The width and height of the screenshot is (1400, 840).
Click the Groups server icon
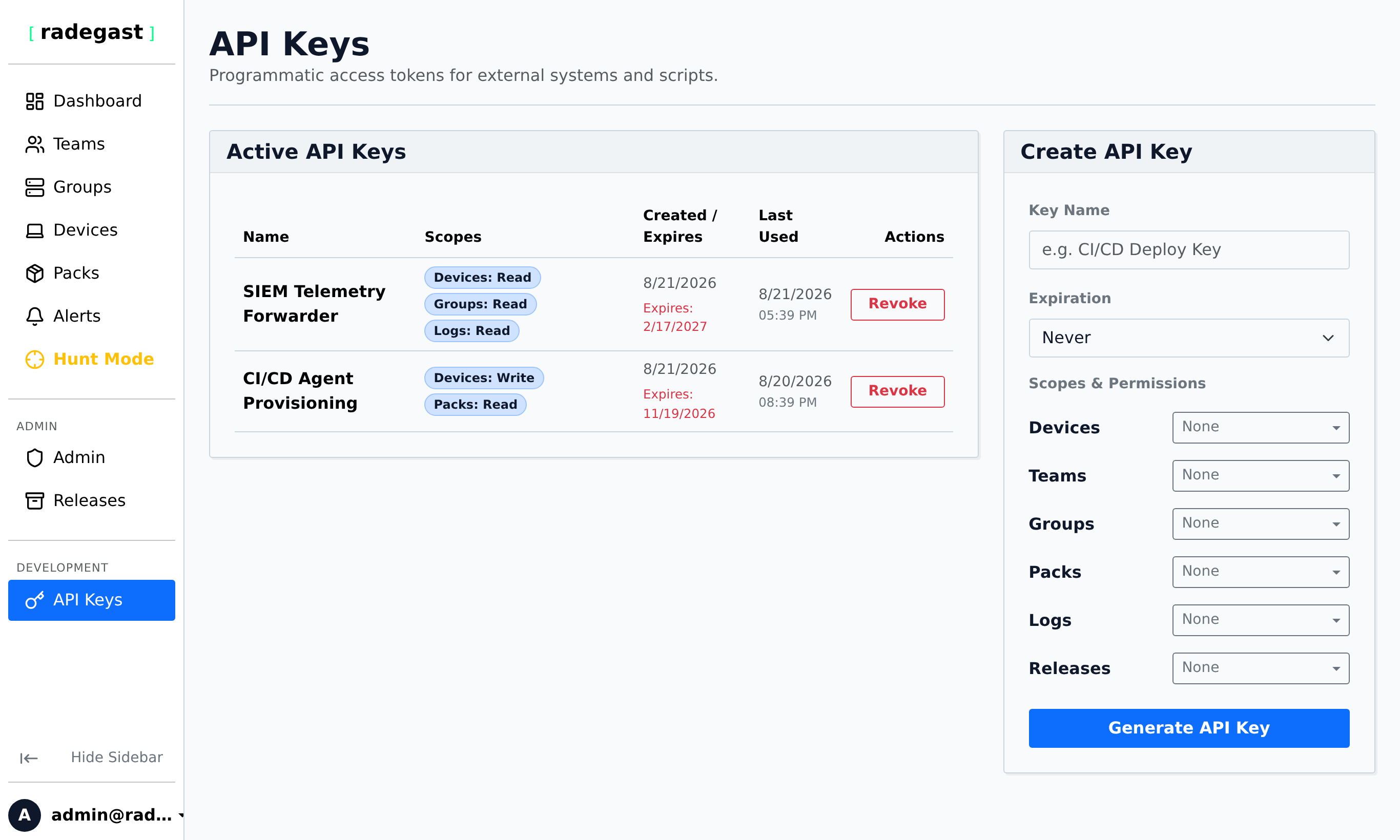pos(34,187)
